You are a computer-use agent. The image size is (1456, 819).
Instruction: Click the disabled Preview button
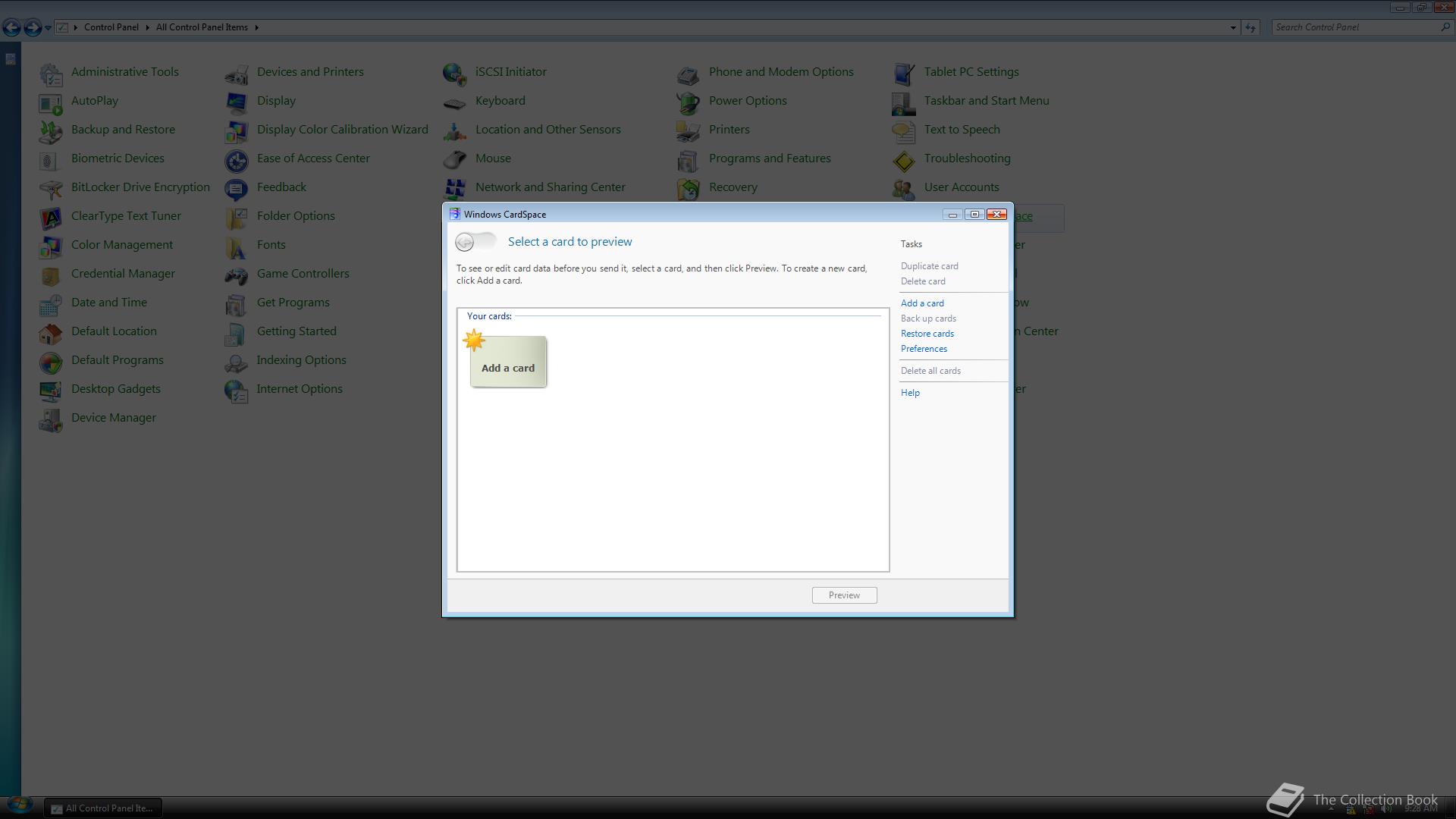844,595
